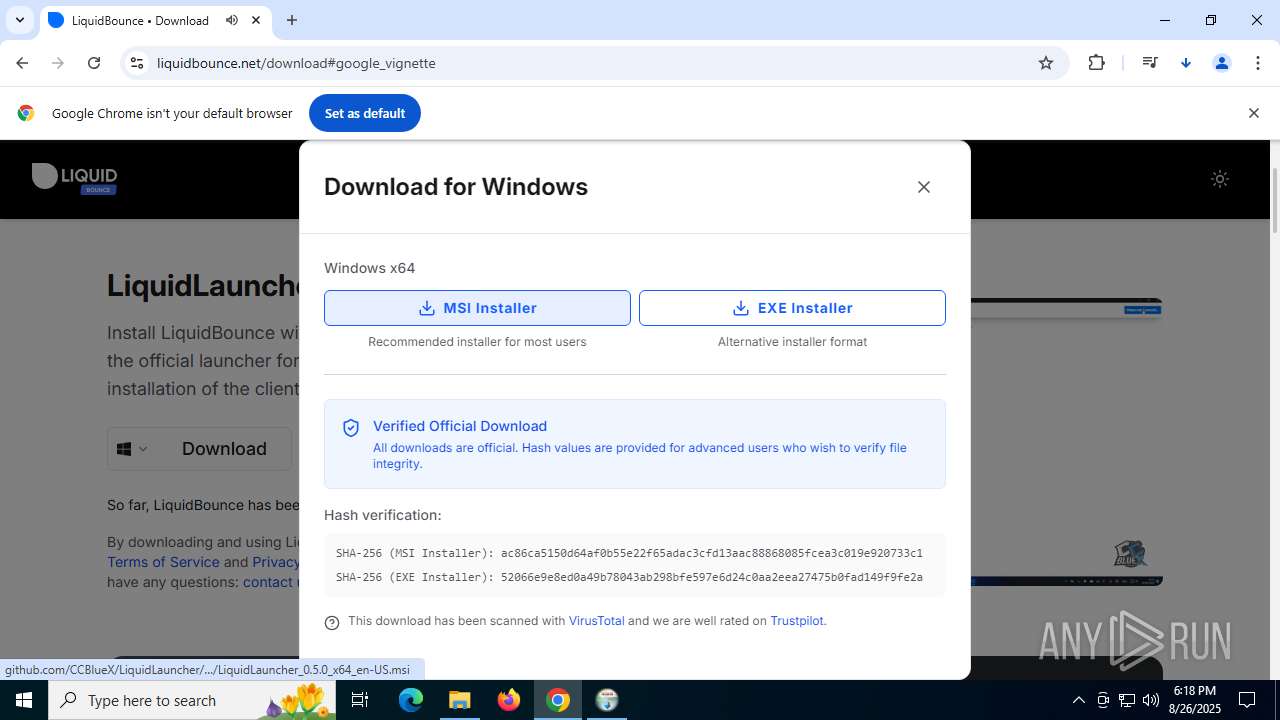Click the help circle icon beside scan notice
The height and width of the screenshot is (720, 1280).
pyautogui.click(x=332, y=622)
